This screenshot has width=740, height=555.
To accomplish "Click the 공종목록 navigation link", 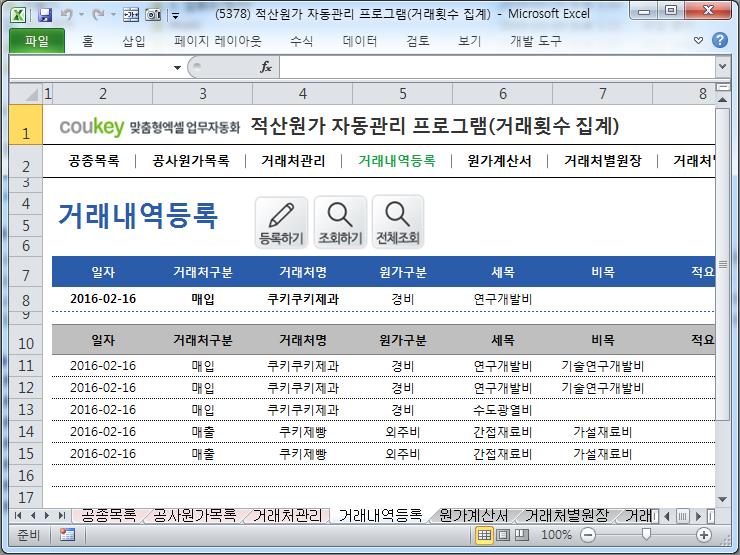I will point(94,161).
